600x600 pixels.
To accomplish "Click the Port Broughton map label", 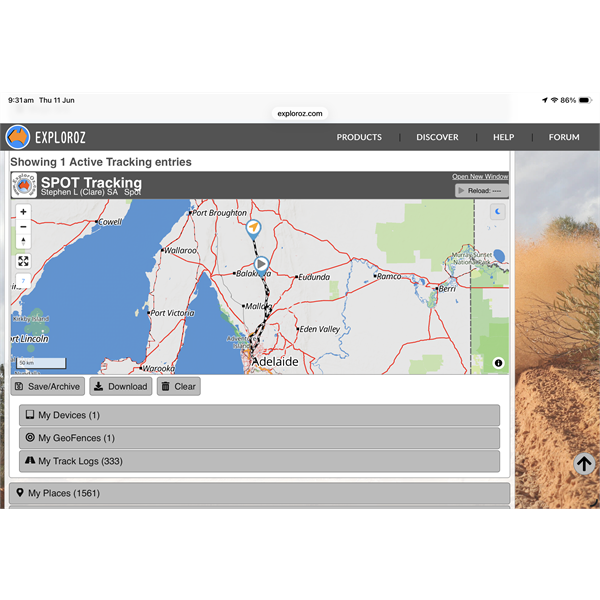I will 219,213.
